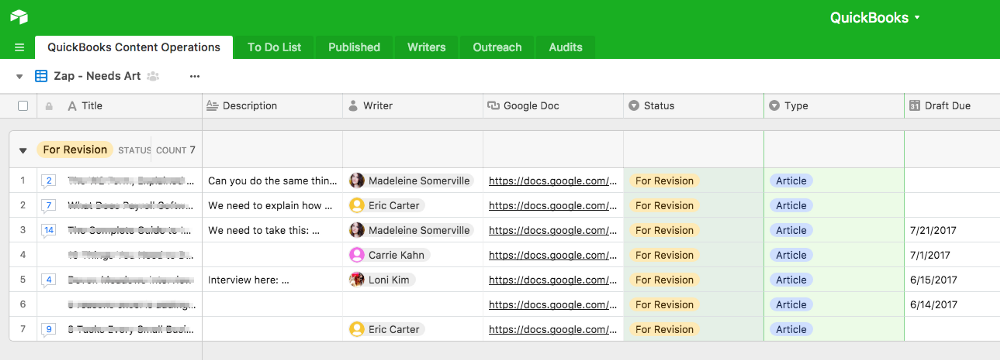The height and width of the screenshot is (360, 1000).
Task: Collapse the For Revision group
Action: tap(23, 151)
